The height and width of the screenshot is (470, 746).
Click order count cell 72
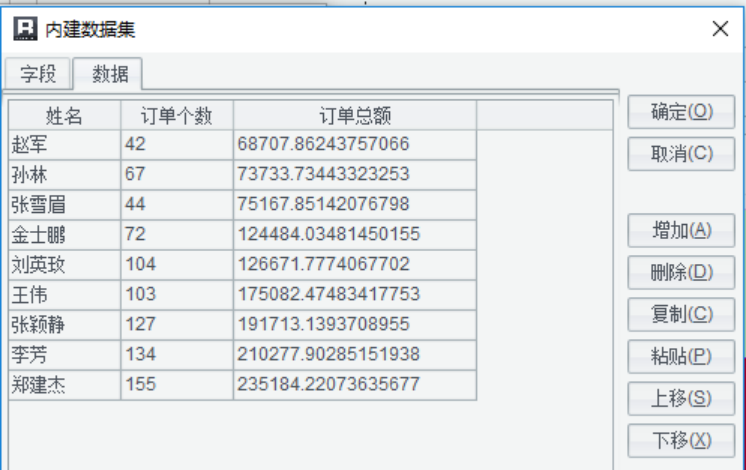coord(177,235)
